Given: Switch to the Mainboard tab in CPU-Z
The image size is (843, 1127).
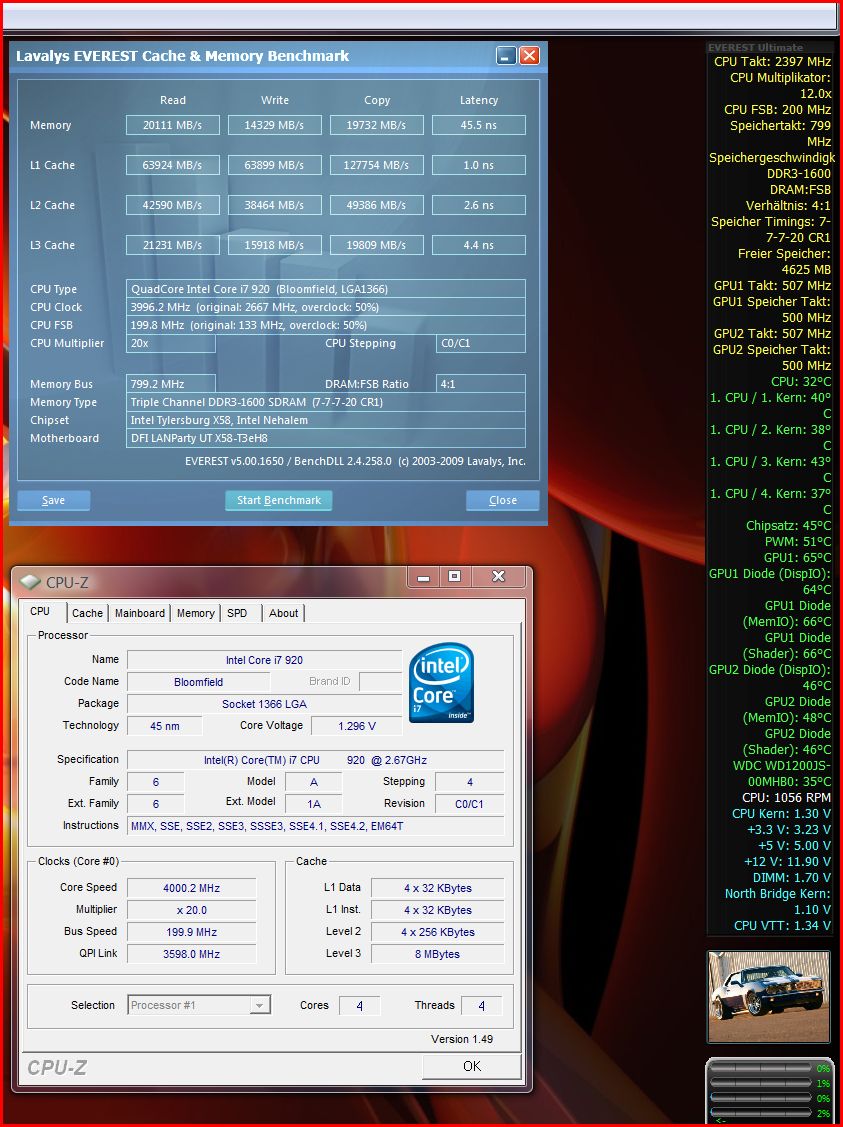Looking at the screenshot, I should click(139, 613).
